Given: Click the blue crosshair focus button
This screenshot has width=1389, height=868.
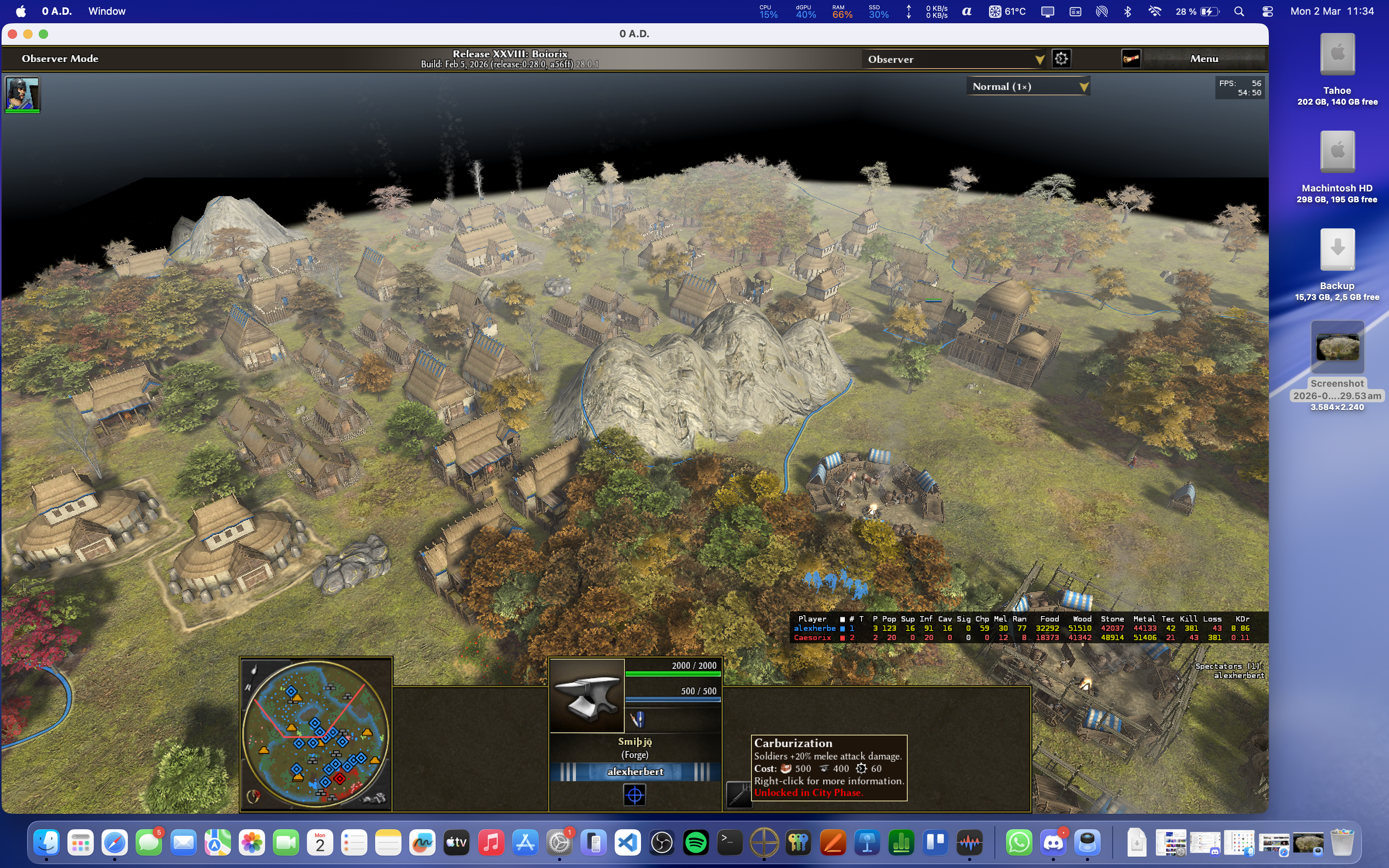Looking at the screenshot, I should pos(634,795).
